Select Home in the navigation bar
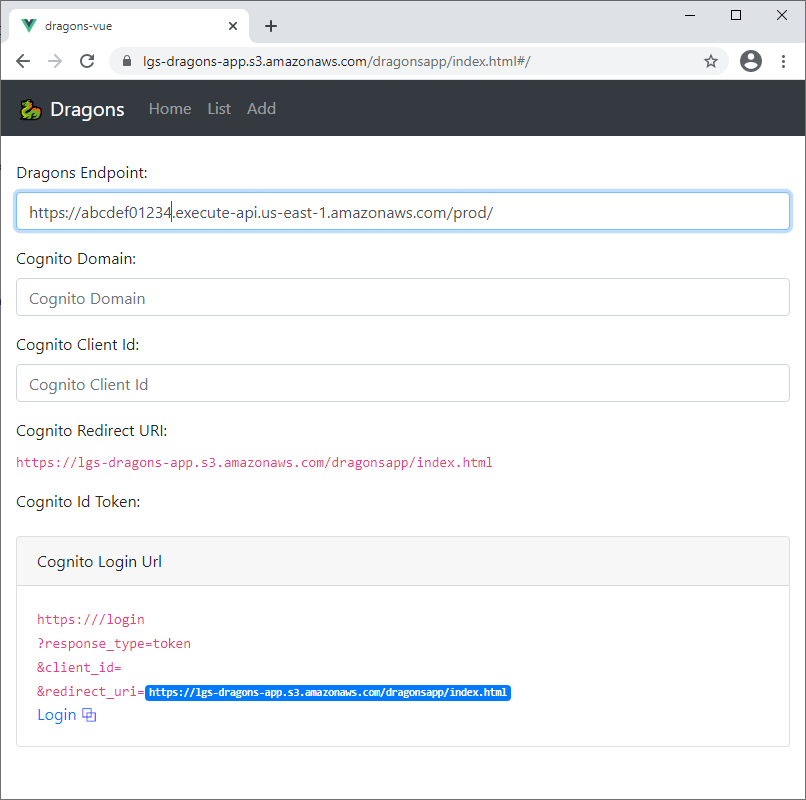 169,108
